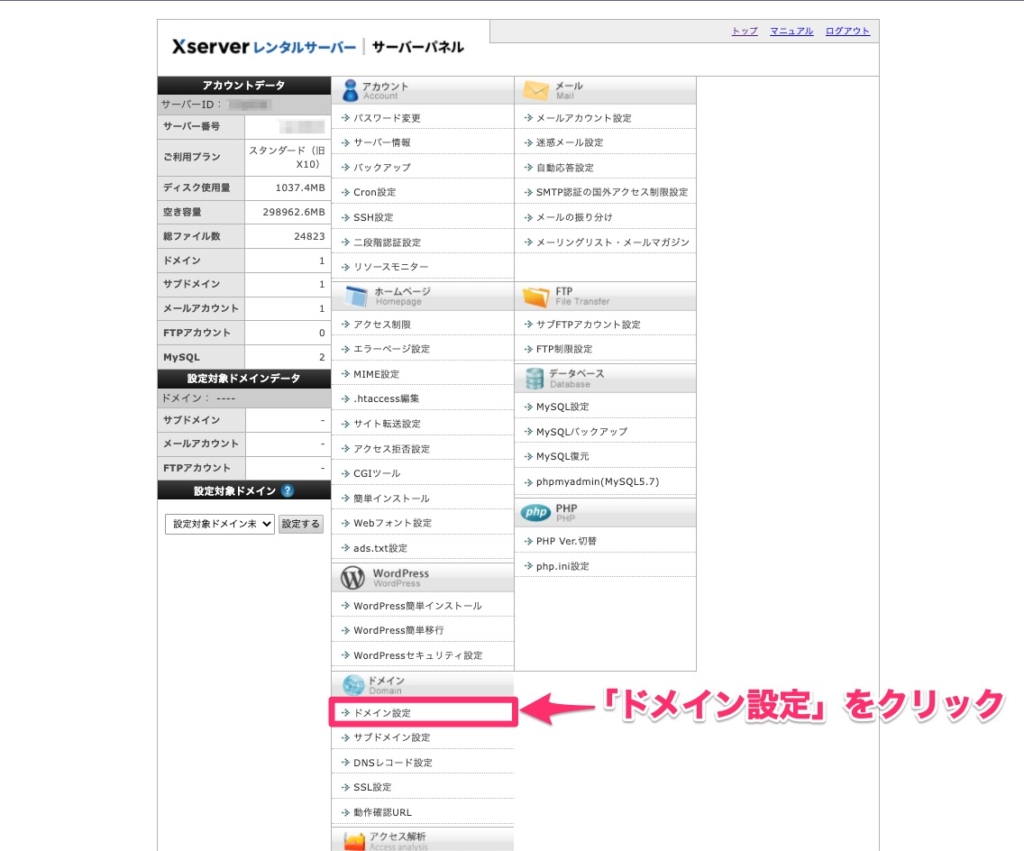Image resolution: width=1024 pixels, height=851 pixels.
Task: Open the 設定対象ドメイン dropdown
Action: pyautogui.click(x=219, y=524)
